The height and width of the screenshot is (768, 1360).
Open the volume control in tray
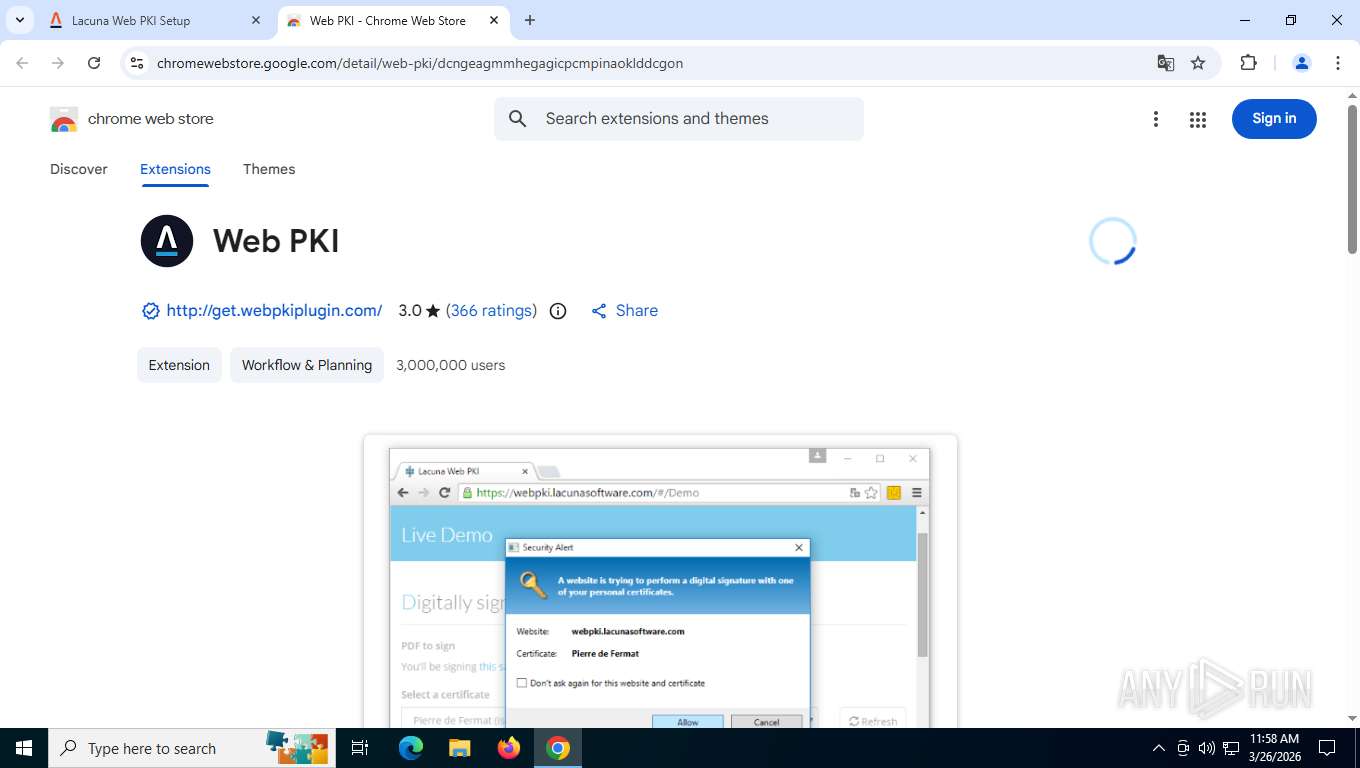point(1206,748)
